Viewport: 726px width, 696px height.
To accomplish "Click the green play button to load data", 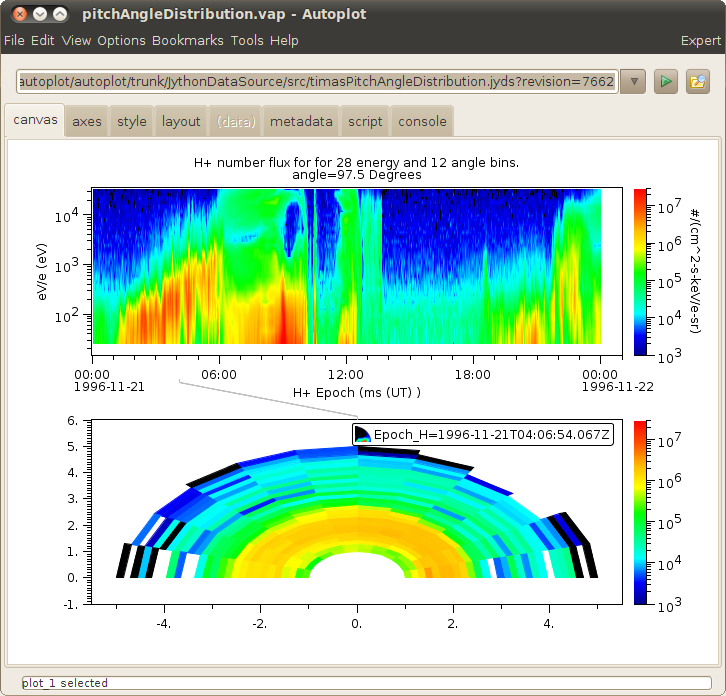I will pos(666,81).
